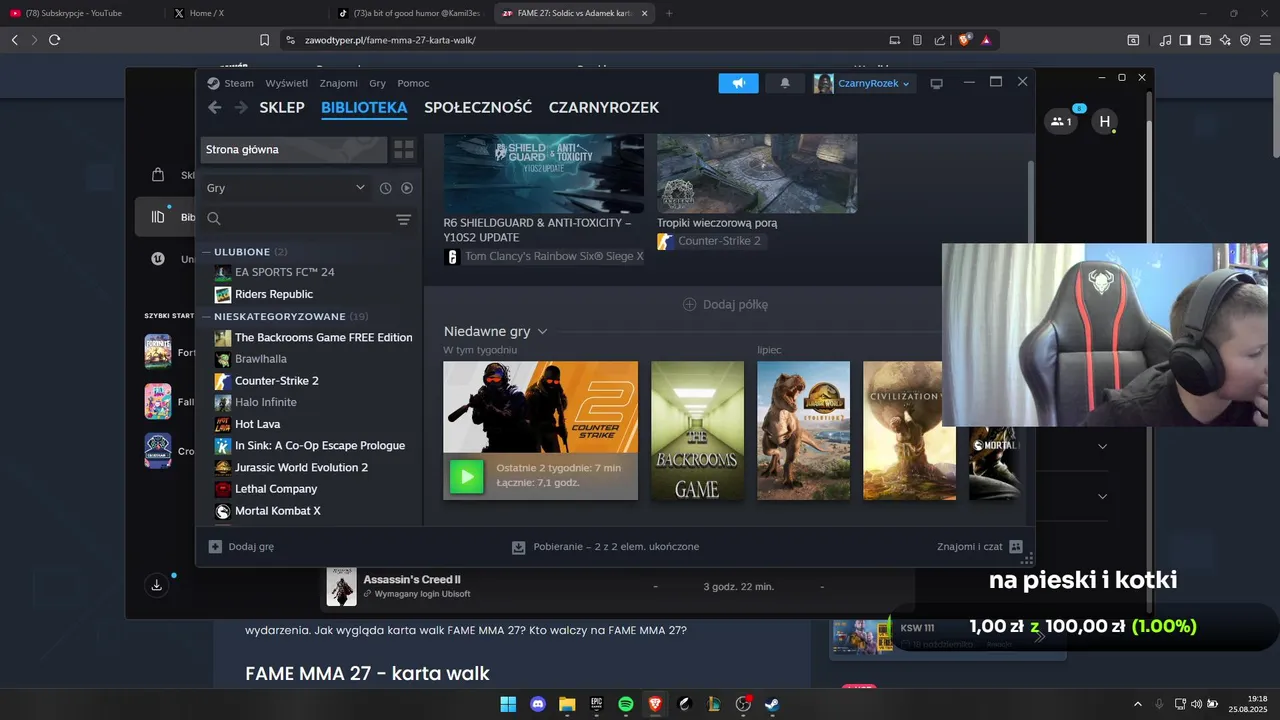The height and width of the screenshot is (720, 1280).
Task: Open Discord from the taskbar
Action: click(x=538, y=704)
